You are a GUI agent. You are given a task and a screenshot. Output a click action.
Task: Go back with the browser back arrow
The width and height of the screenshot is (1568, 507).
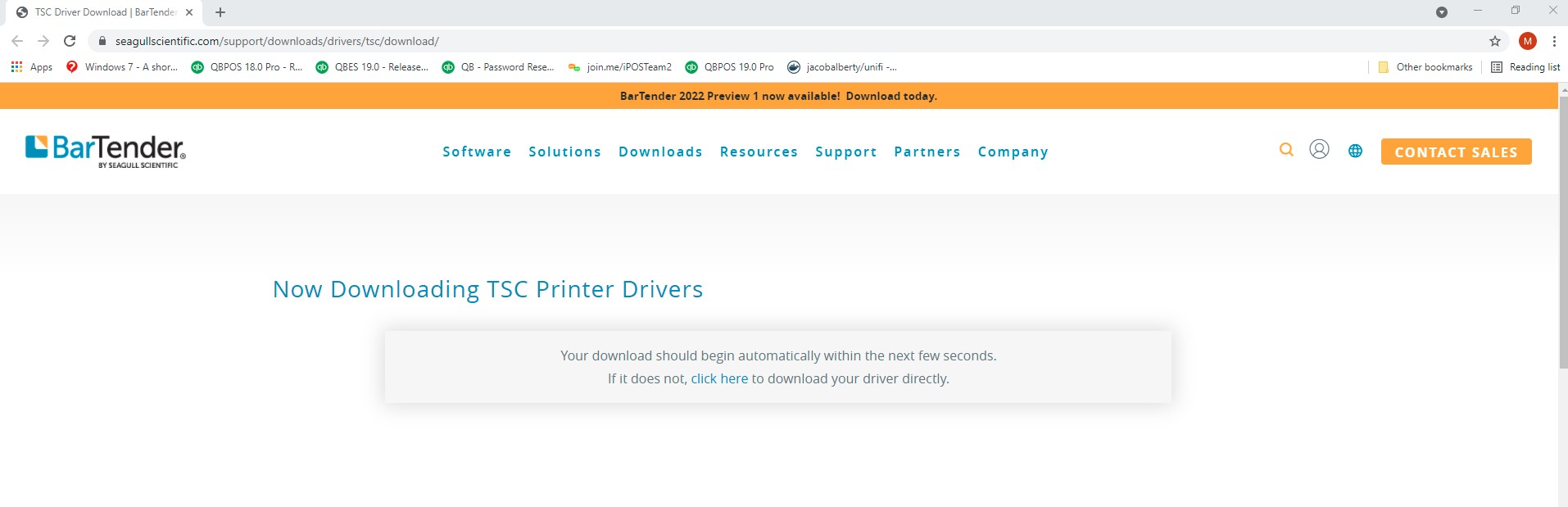pyautogui.click(x=17, y=41)
